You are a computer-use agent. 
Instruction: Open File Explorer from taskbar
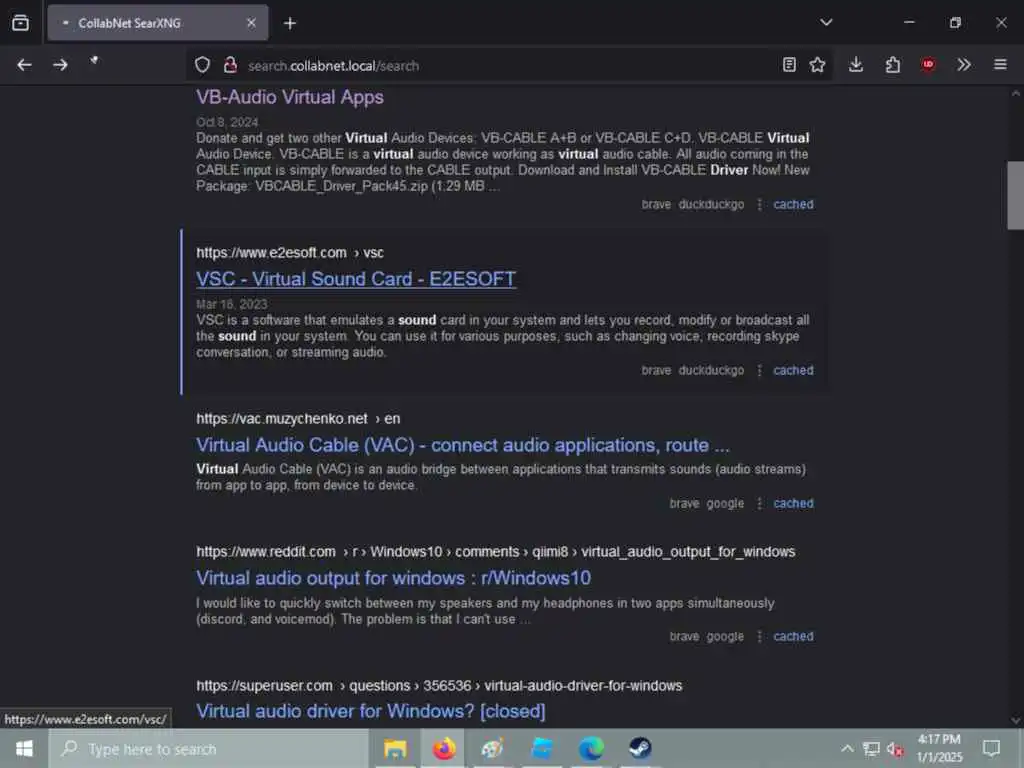(x=395, y=748)
